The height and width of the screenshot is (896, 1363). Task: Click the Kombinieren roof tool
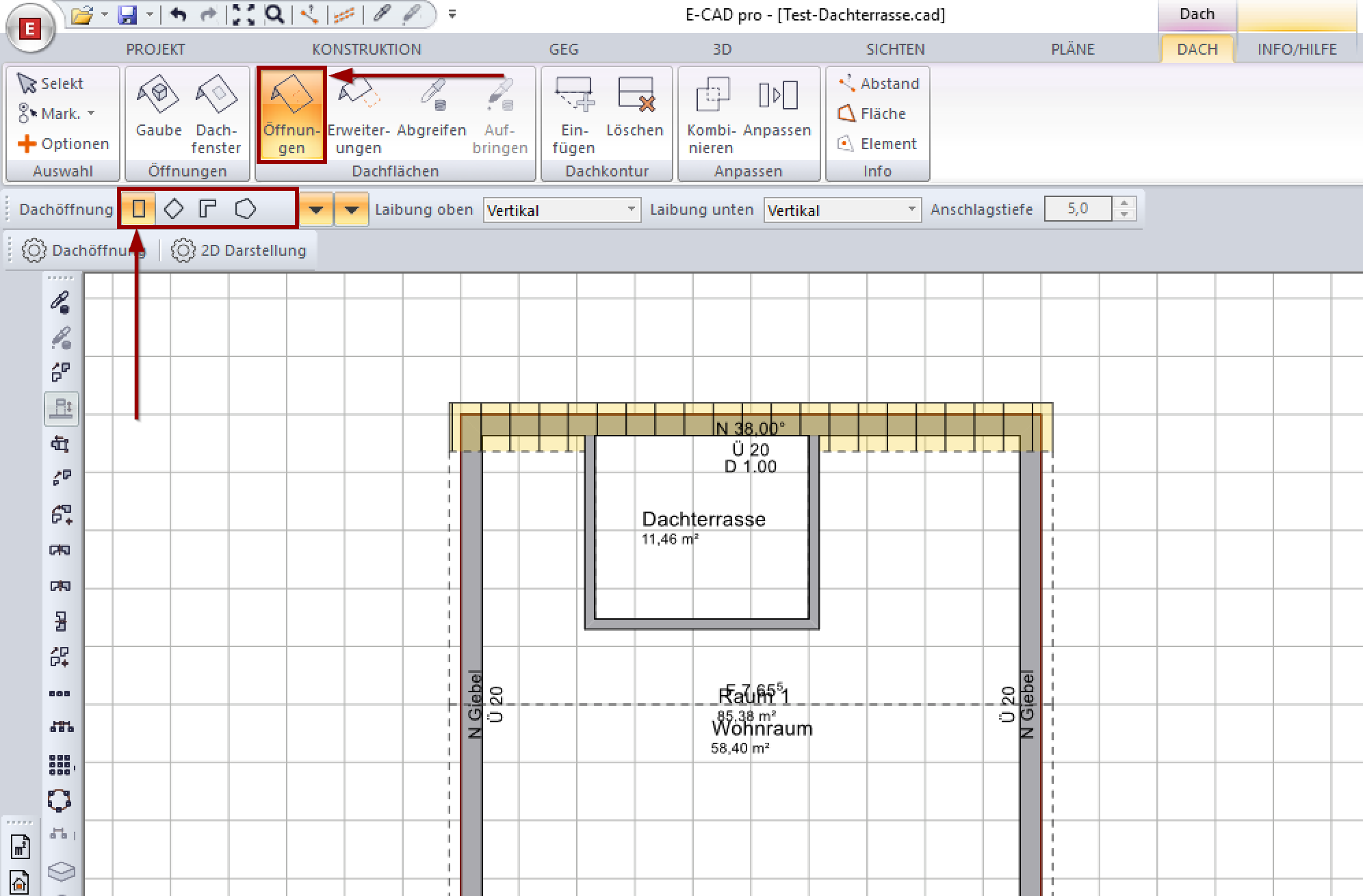tap(712, 114)
